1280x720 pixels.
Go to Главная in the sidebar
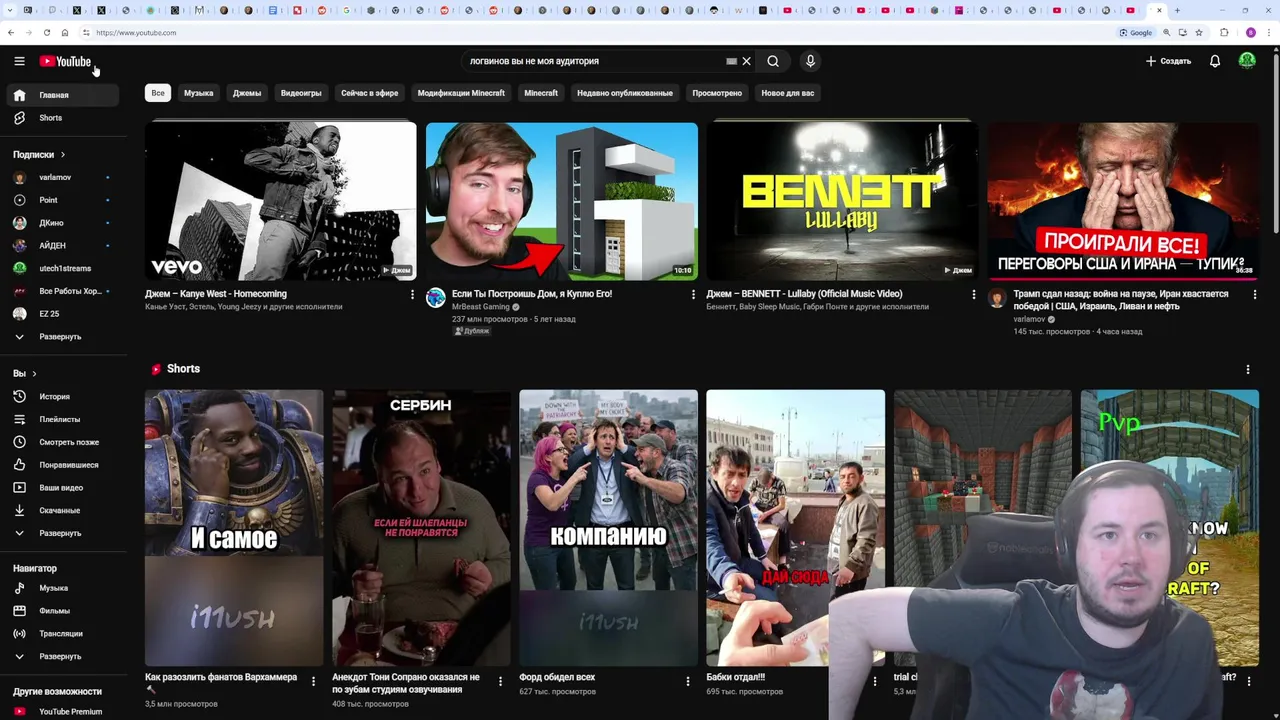pyautogui.click(x=61, y=95)
